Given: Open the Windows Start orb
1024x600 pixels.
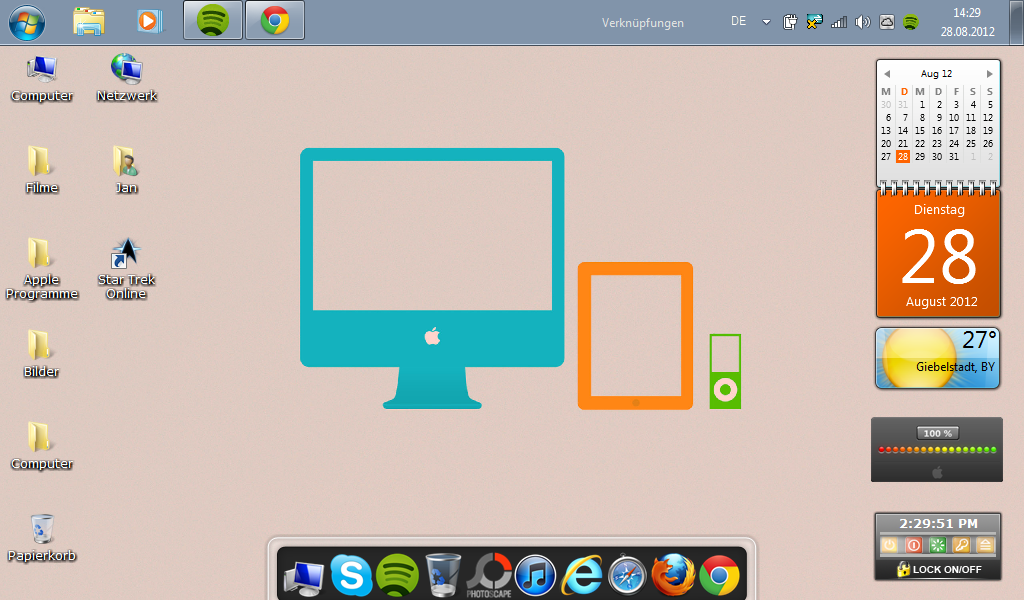Looking at the screenshot, I should tap(27, 22).
